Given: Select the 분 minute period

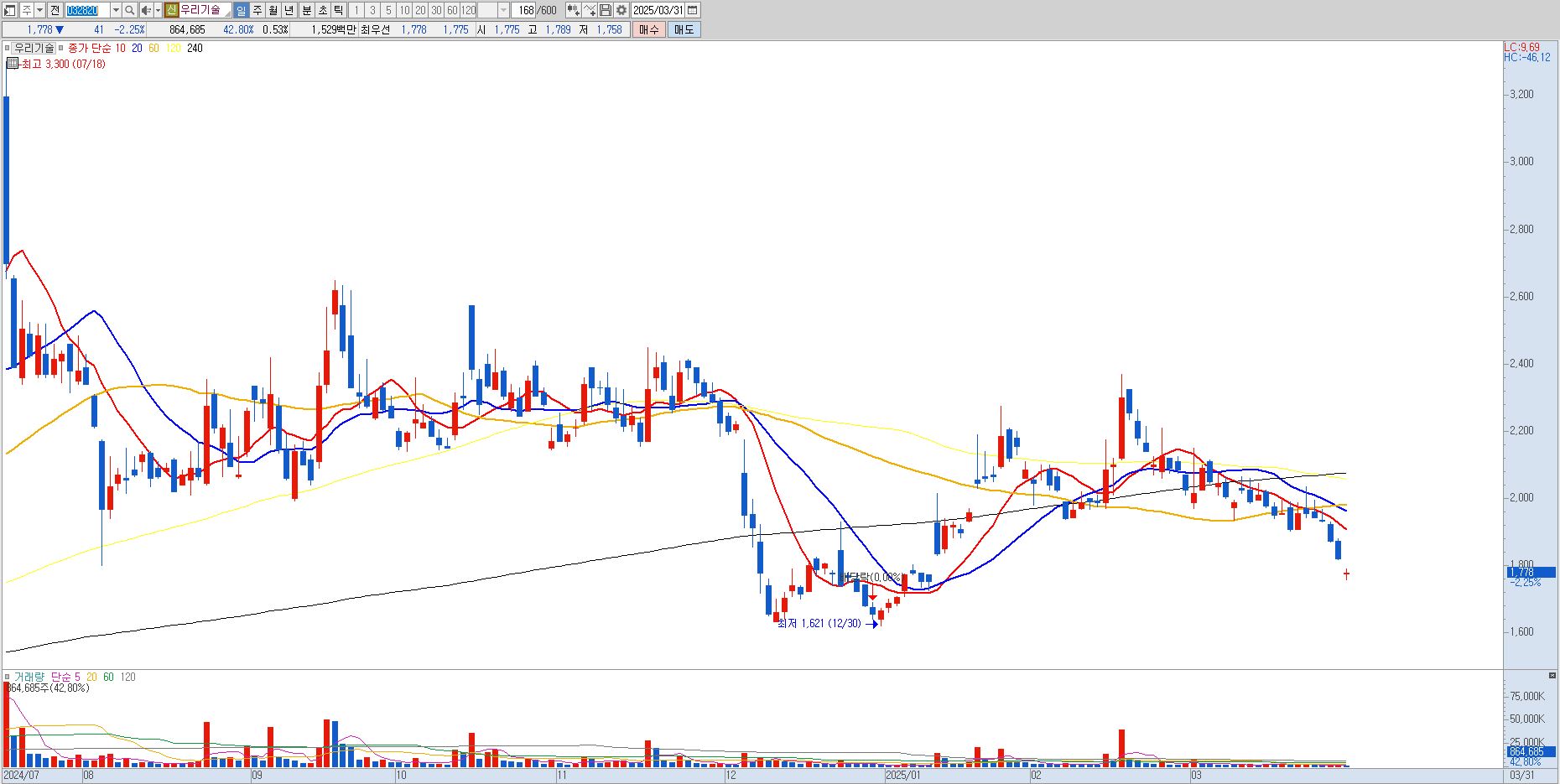Looking at the screenshot, I should tap(306, 10).
